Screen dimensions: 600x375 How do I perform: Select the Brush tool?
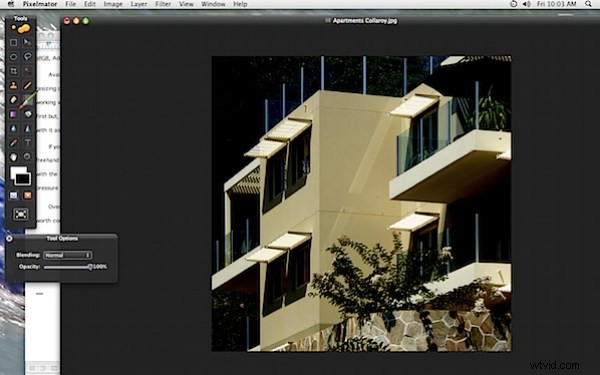click(x=28, y=100)
